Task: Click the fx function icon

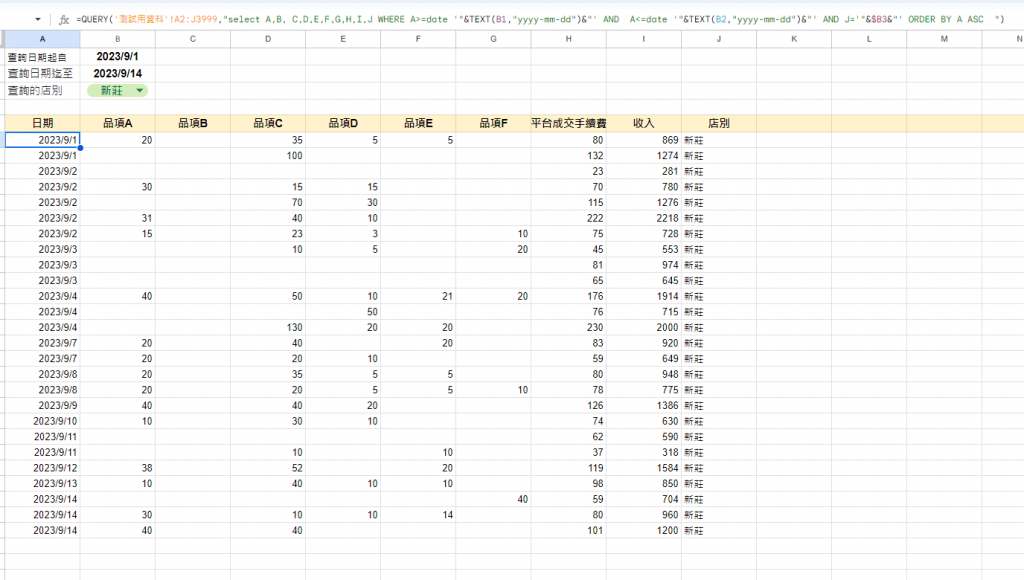Action: tap(64, 20)
